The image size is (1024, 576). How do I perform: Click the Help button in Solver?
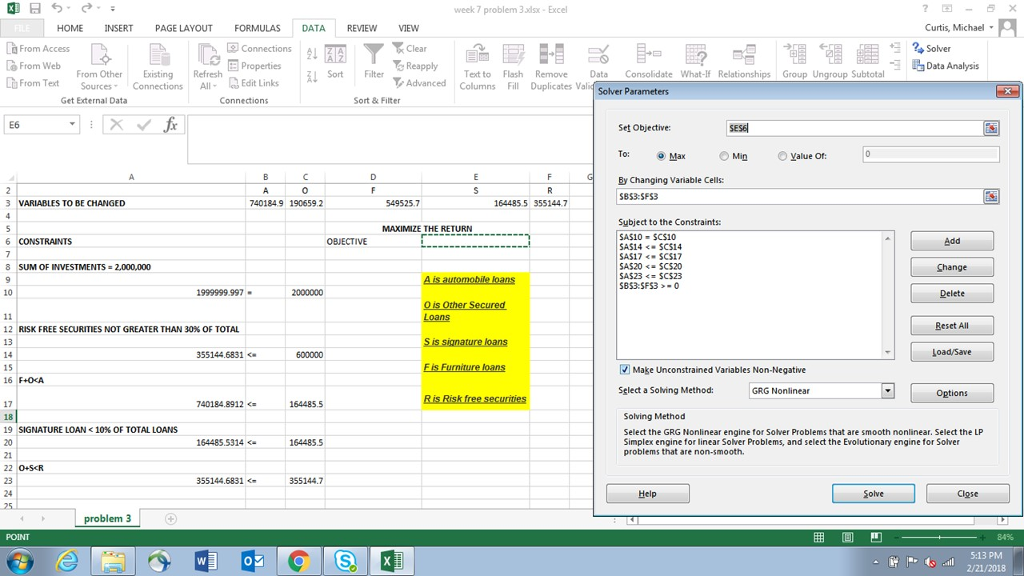coord(647,494)
